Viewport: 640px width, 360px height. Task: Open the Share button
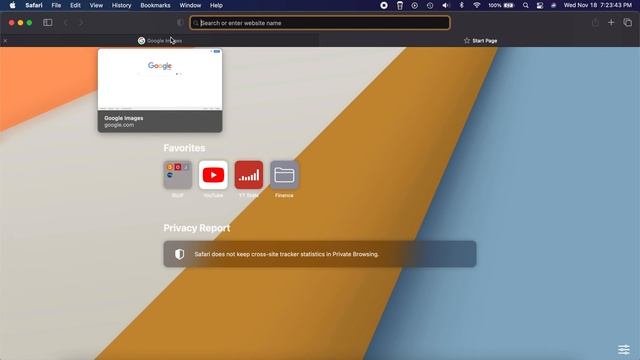(595, 22)
